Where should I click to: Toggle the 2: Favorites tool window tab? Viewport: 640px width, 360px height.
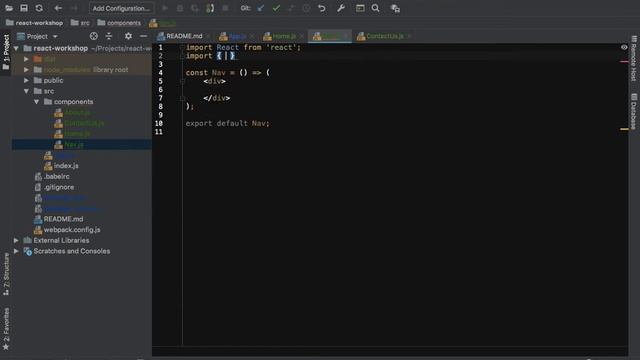click(6, 329)
